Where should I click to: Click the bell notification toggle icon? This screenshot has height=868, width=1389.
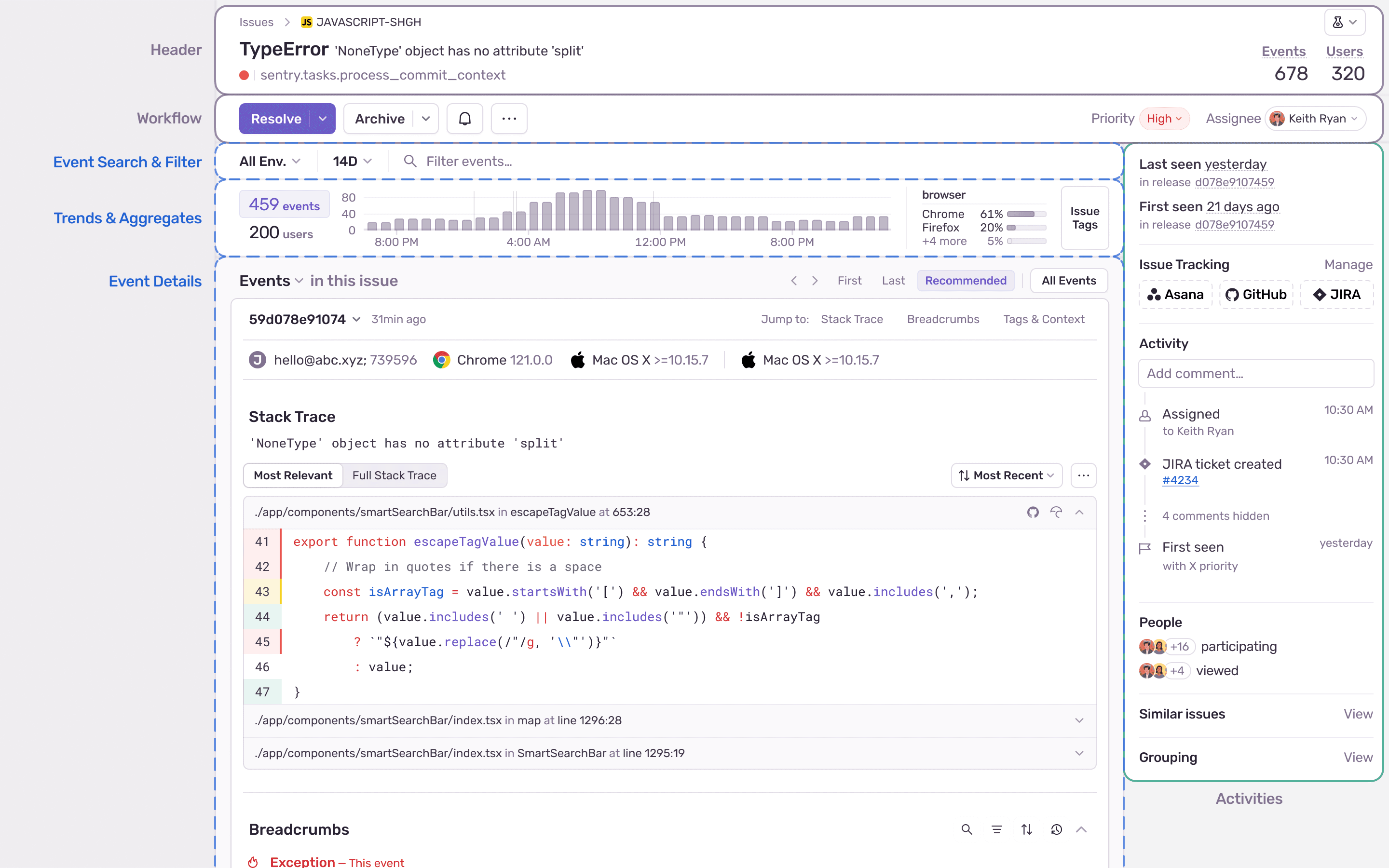pos(465,118)
